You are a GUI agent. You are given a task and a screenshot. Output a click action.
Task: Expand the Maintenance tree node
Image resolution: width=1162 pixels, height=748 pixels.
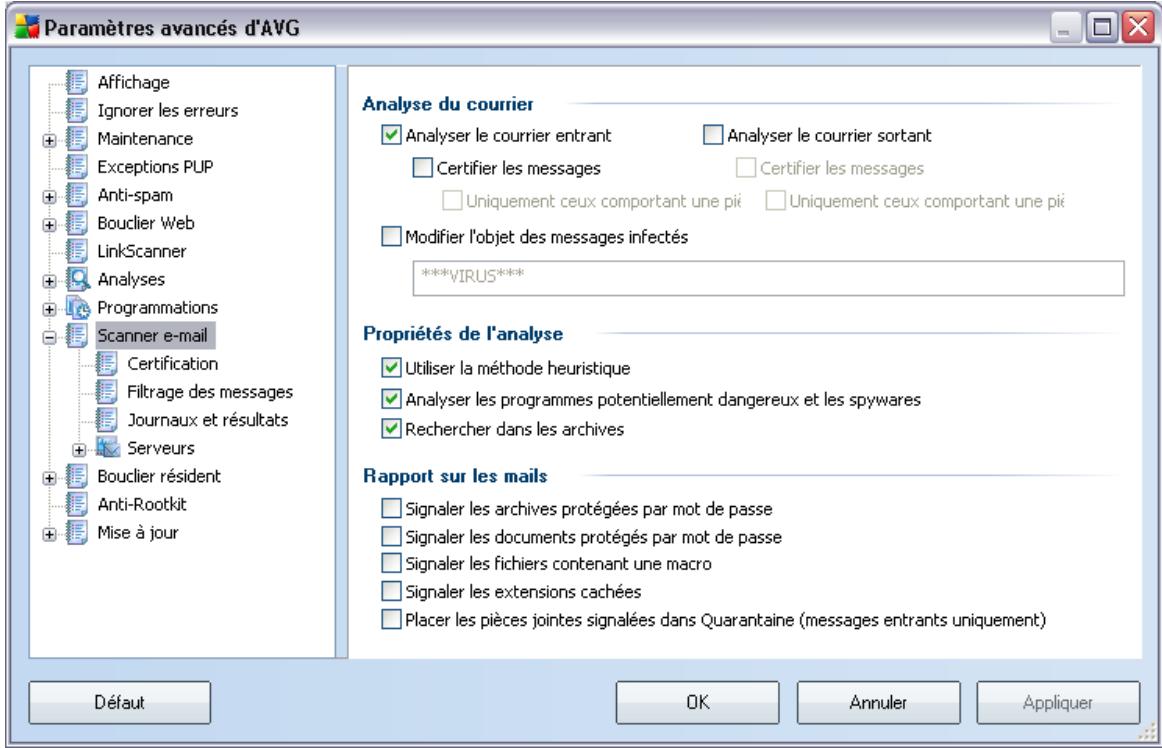point(50,140)
